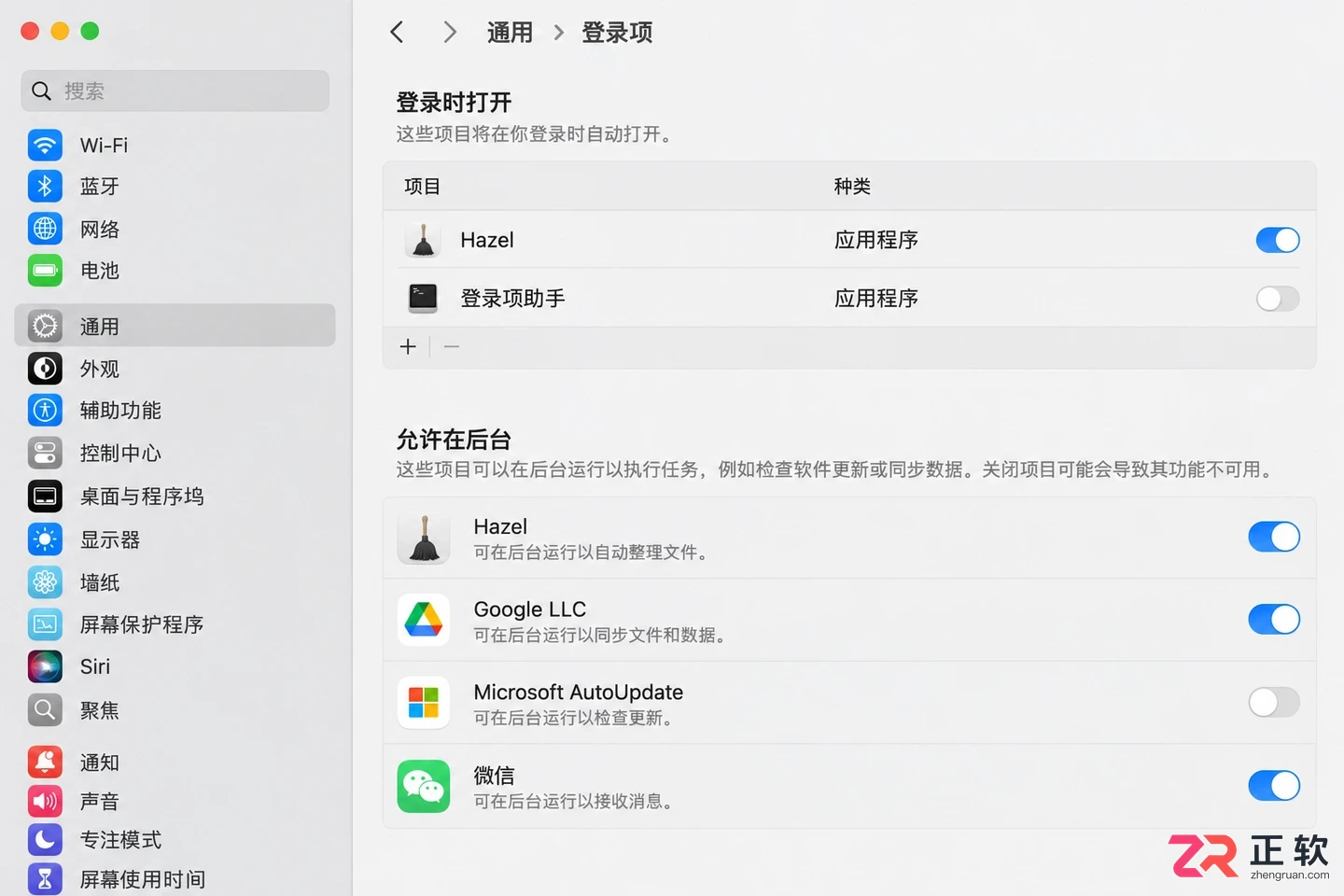Enable Microsoft AutoUpdate background toggle

[1274, 702]
